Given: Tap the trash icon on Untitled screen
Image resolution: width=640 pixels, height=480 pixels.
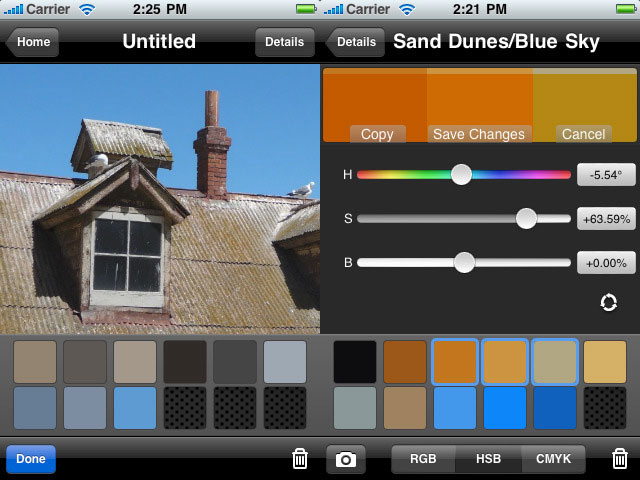Looking at the screenshot, I should [300, 458].
